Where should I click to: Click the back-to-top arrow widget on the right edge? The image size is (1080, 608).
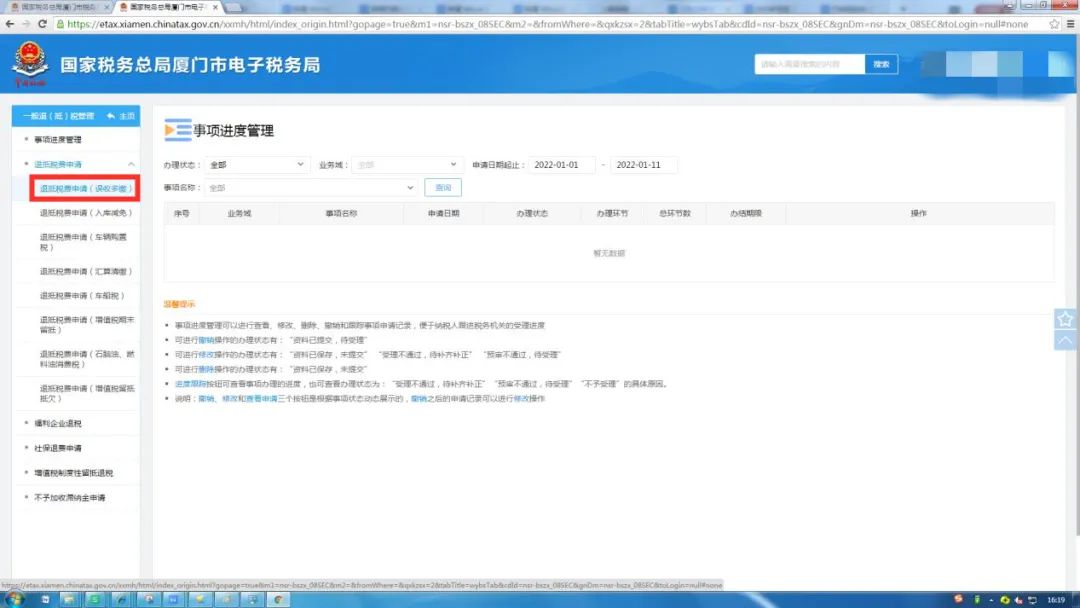point(1065,340)
